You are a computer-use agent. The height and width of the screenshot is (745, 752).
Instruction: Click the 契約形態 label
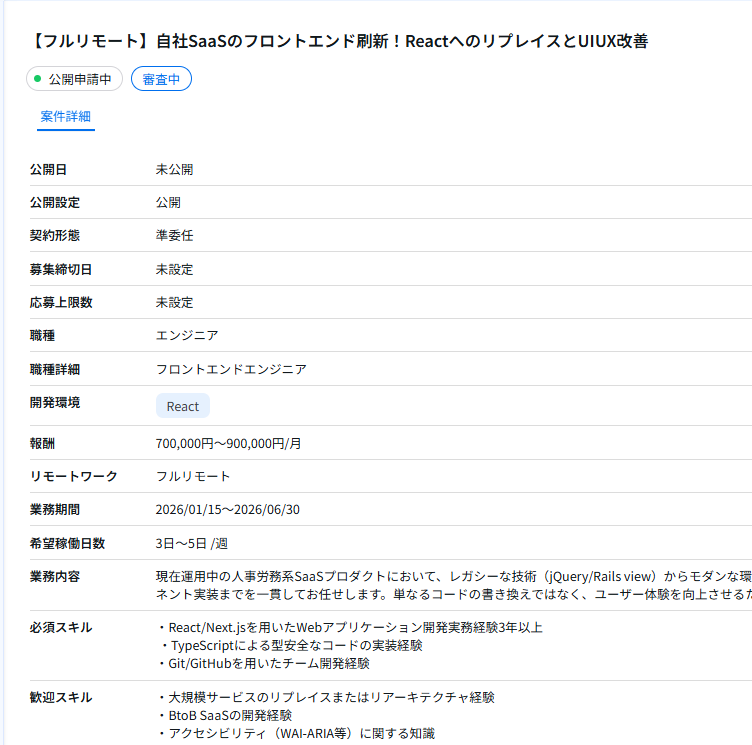click(55, 236)
